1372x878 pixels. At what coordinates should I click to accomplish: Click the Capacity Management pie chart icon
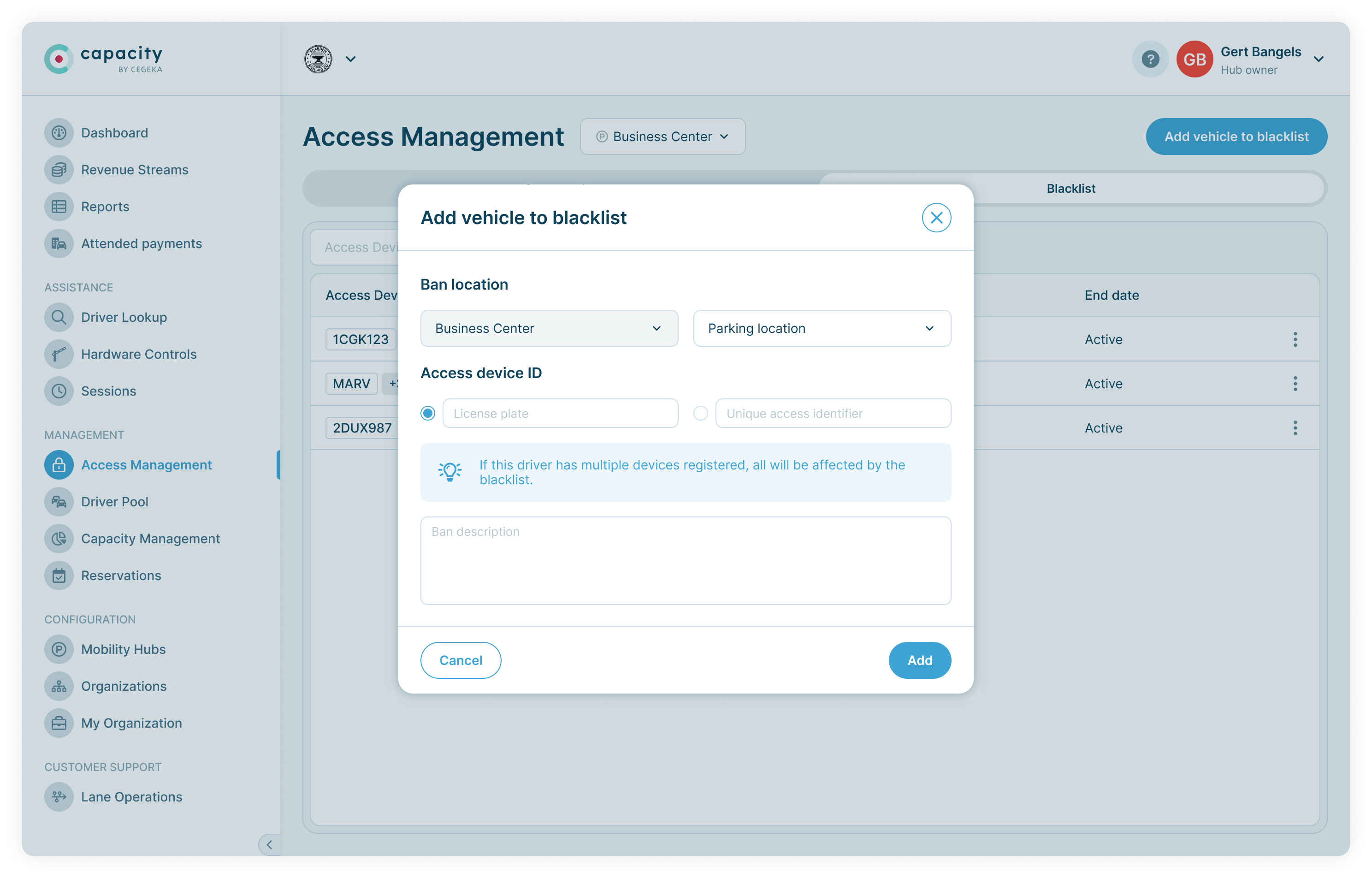(59, 539)
